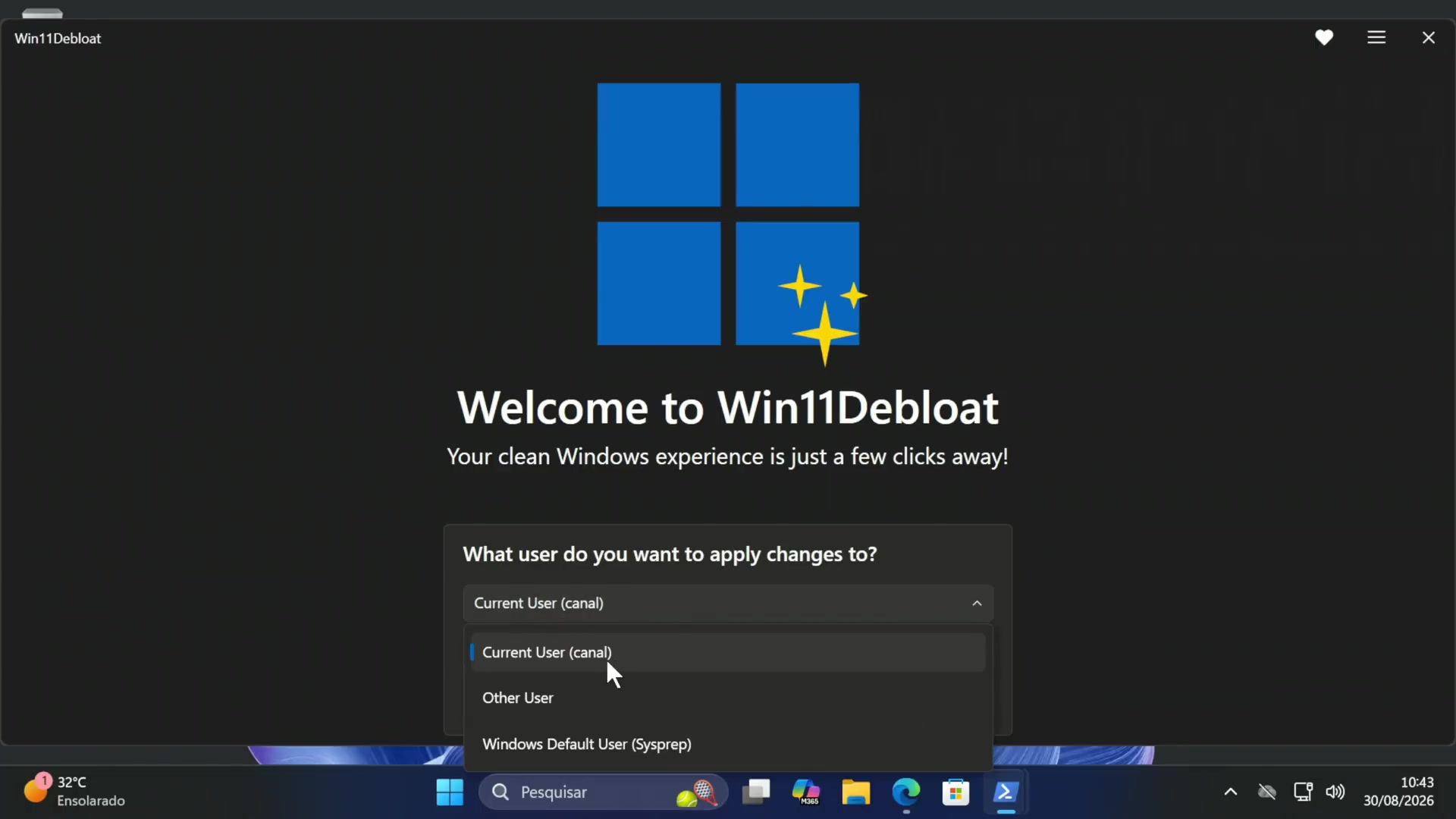Open the Windows Start menu

click(x=450, y=792)
